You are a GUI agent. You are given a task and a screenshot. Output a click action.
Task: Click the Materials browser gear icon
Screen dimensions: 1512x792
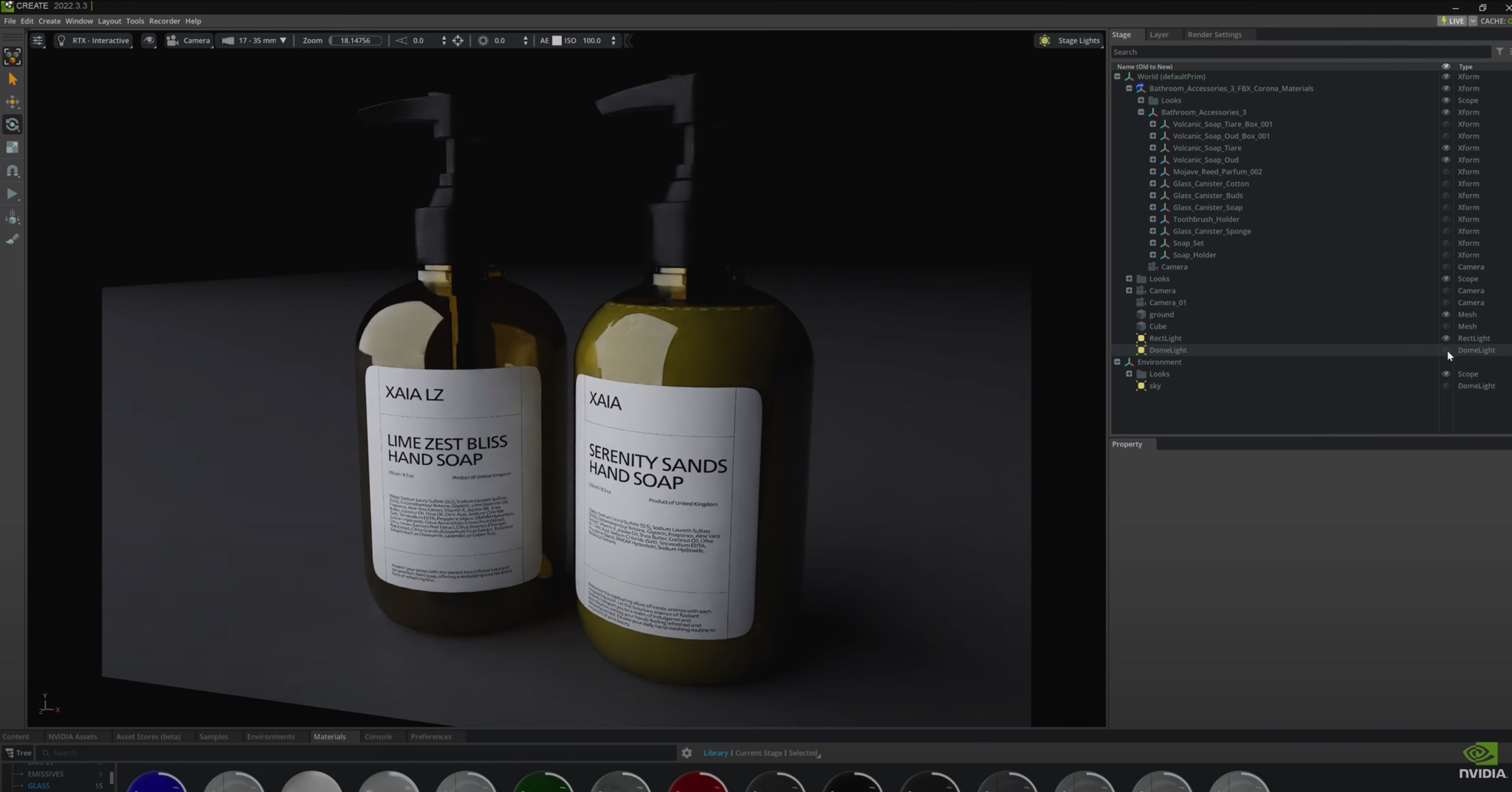pos(687,753)
